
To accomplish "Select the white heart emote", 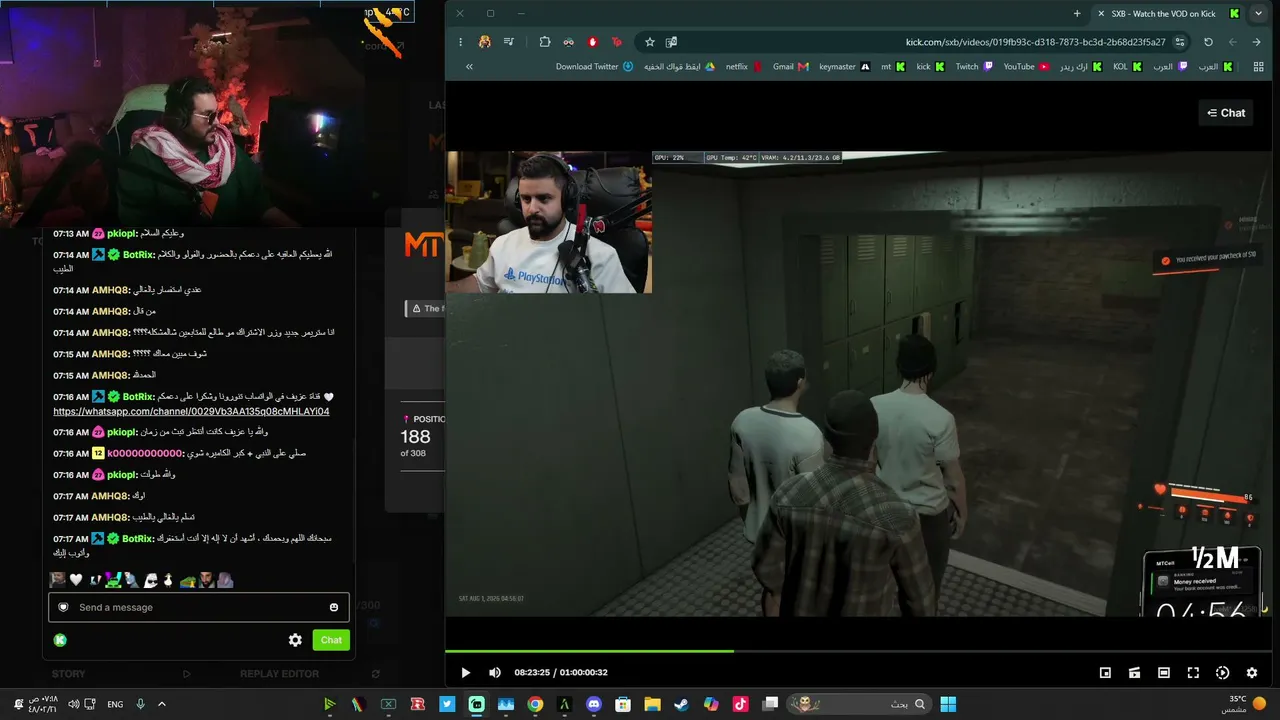I will click(x=75, y=580).
